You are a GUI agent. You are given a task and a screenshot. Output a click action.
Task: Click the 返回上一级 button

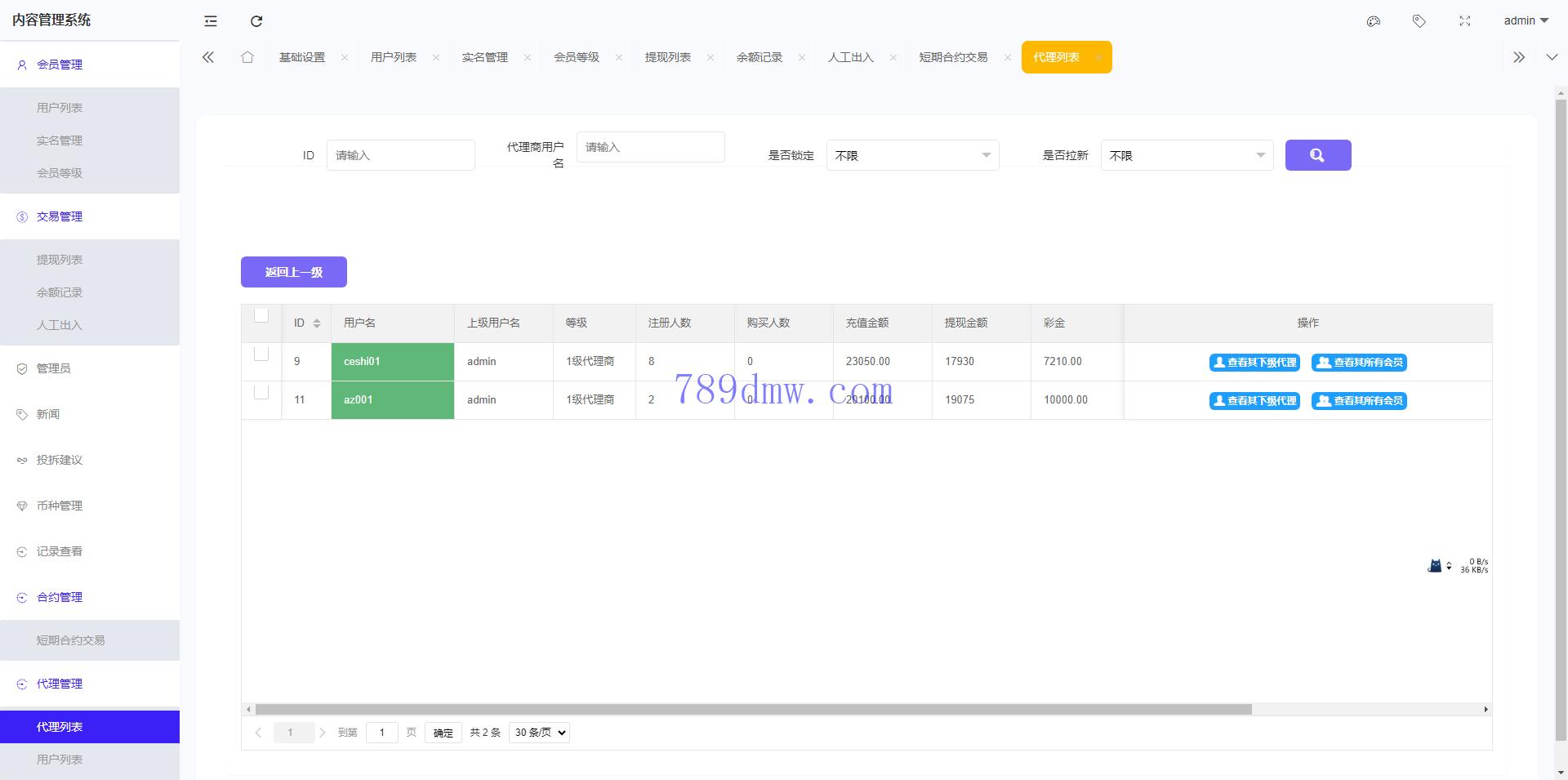(293, 272)
